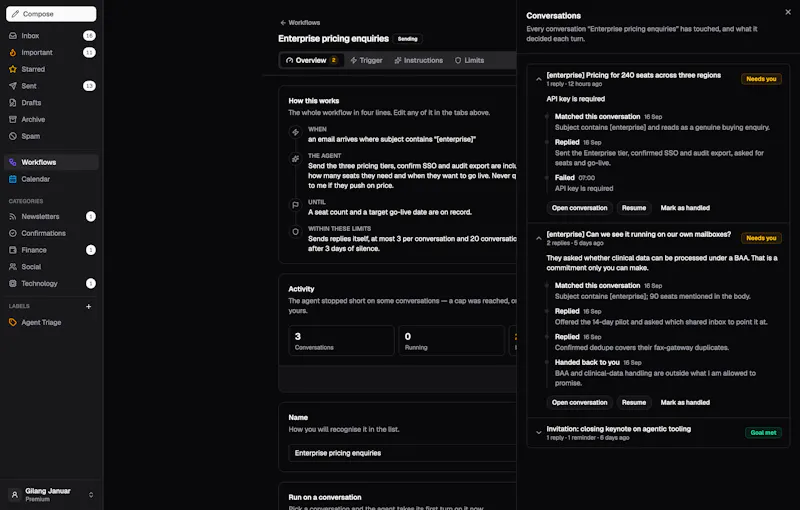Open the Important folder

(51, 53)
